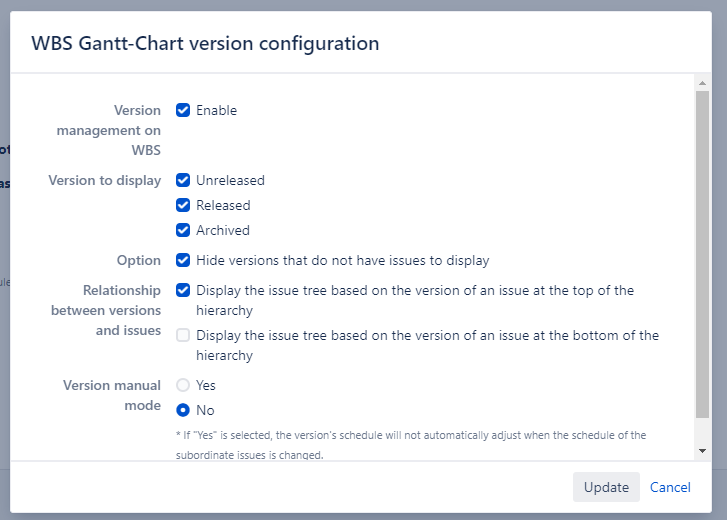Image resolution: width=727 pixels, height=520 pixels.
Task: Select Yes for Version manual mode
Action: click(183, 385)
